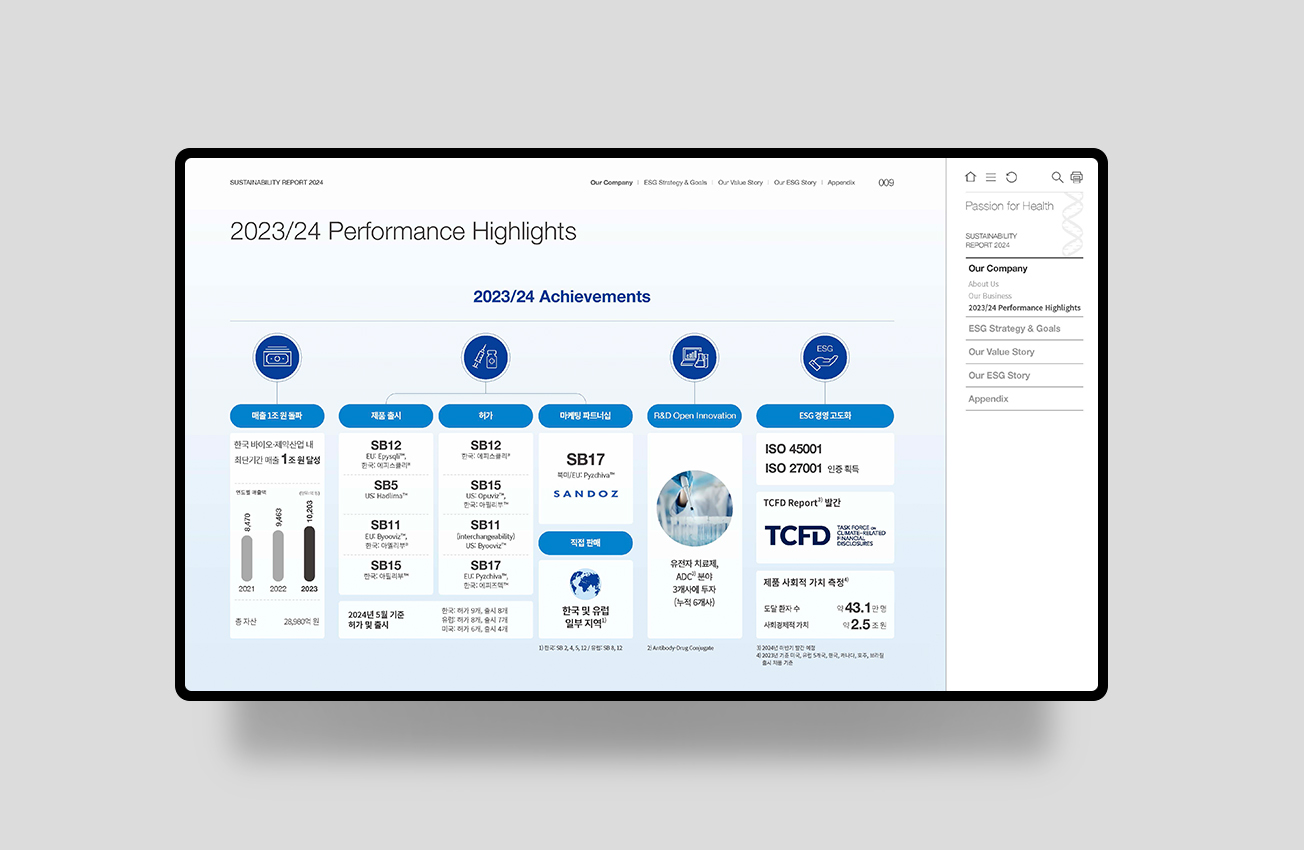1304x850 pixels.
Task: Open About Us in sidebar
Action: [x=983, y=284]
